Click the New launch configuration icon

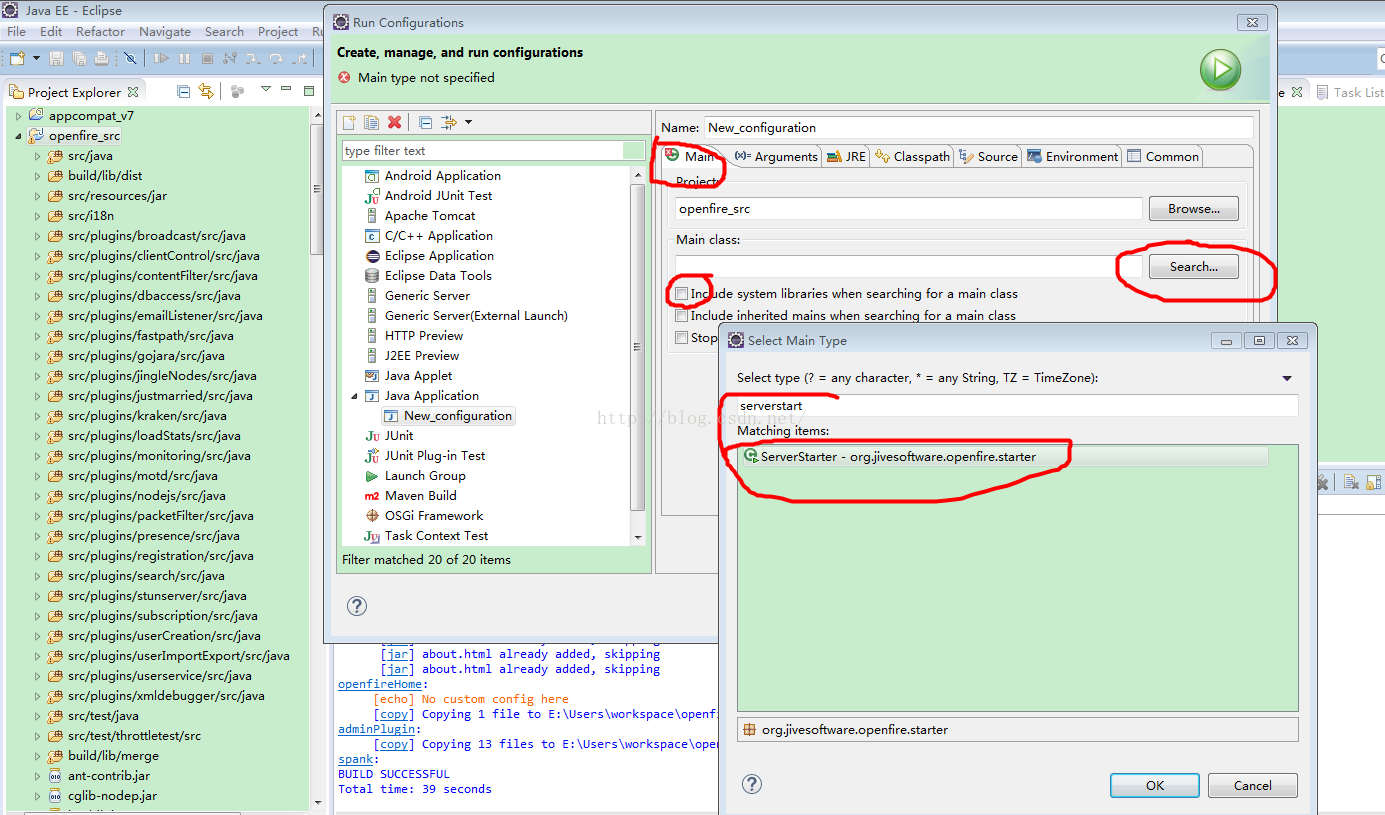click(349, 122)
